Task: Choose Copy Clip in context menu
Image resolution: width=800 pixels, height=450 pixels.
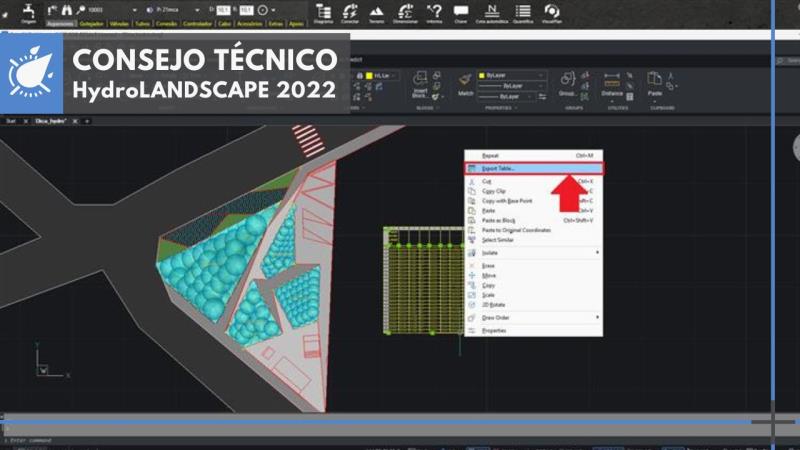Action: 533,191
